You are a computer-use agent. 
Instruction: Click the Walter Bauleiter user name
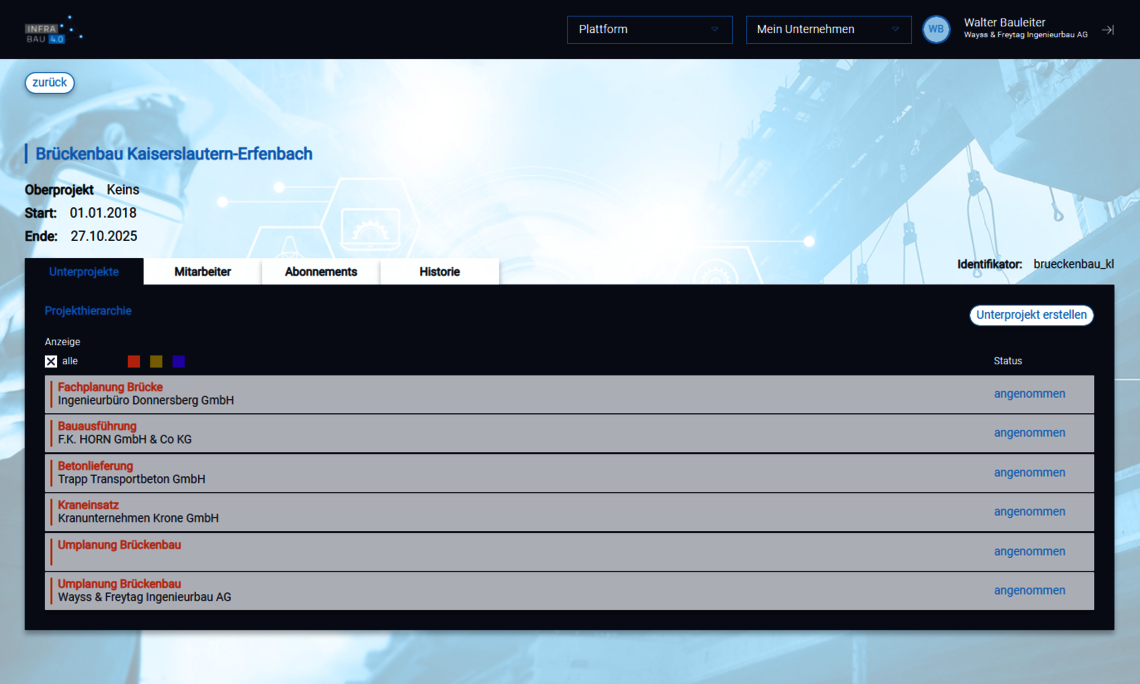[1005, 23]
